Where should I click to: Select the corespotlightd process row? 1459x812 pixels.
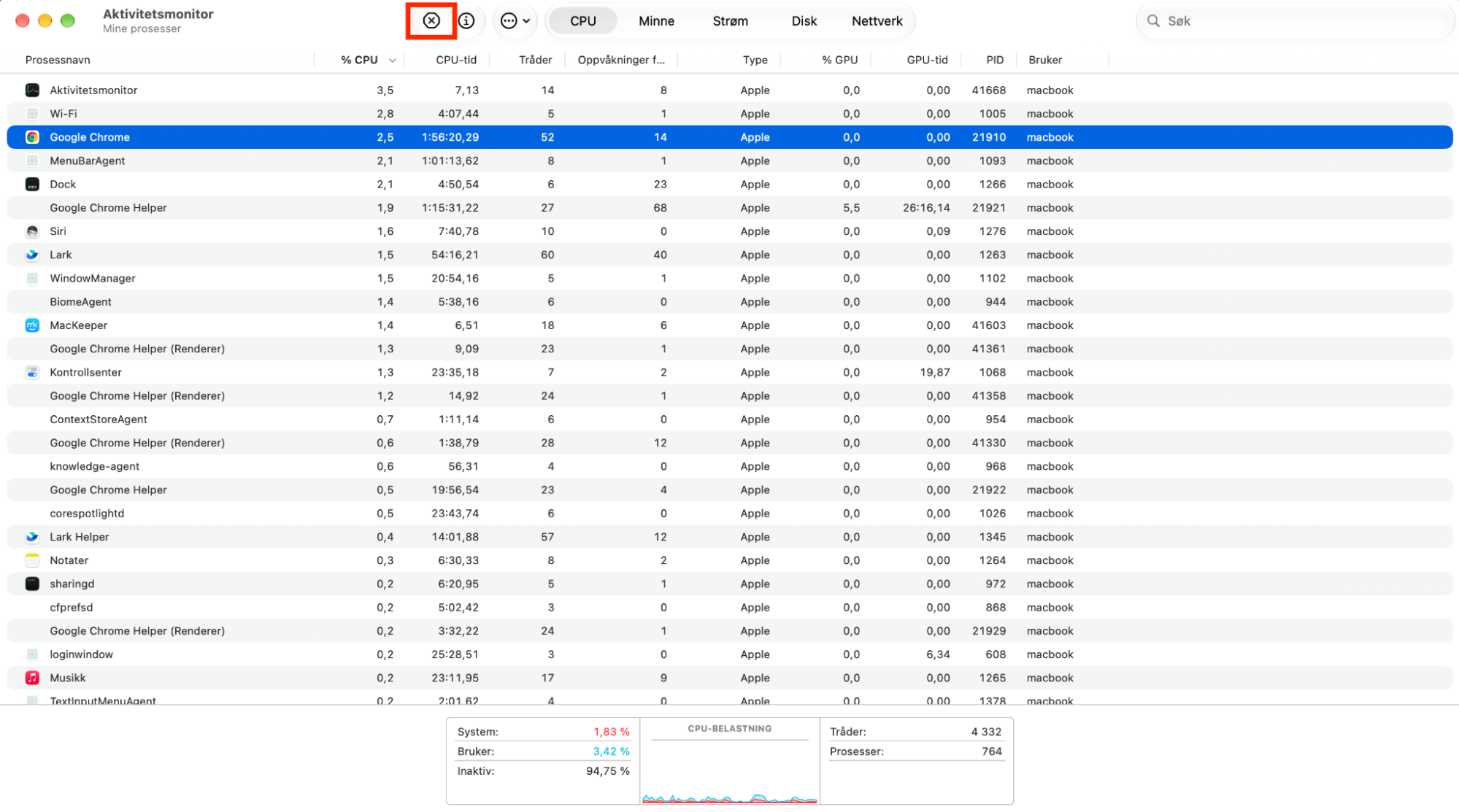coord(730,513)
